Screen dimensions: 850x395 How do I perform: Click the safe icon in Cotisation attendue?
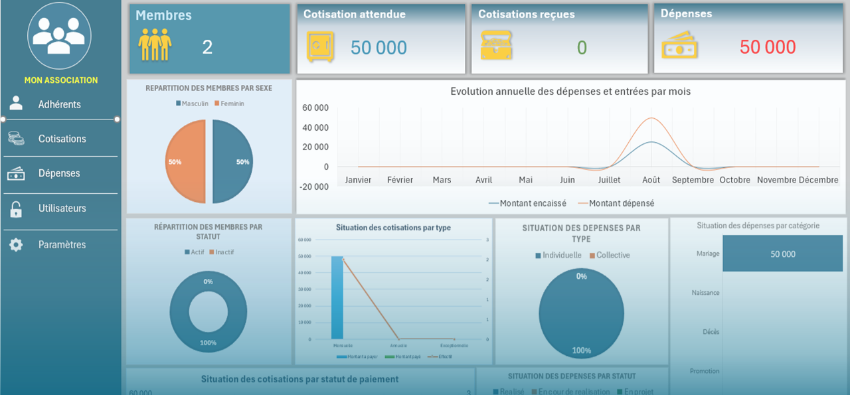coord(320,47)
